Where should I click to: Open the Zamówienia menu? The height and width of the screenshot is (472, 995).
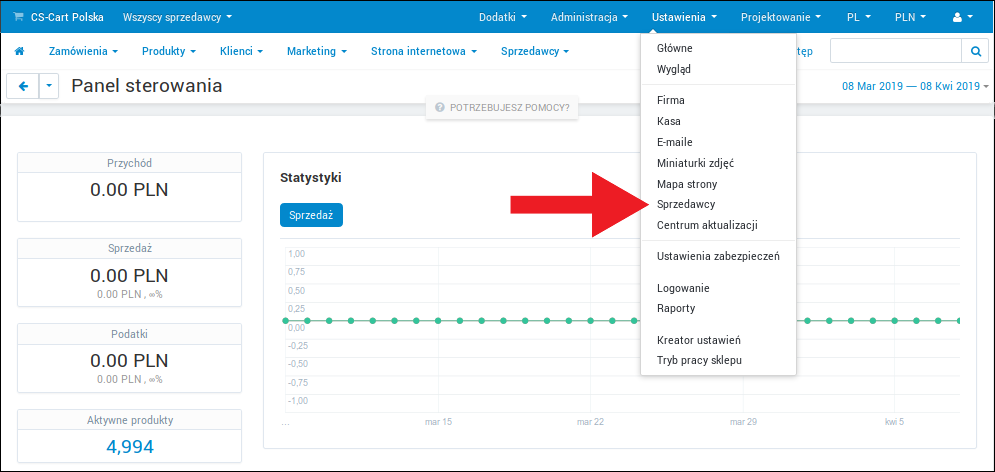[x=83, y=51]
